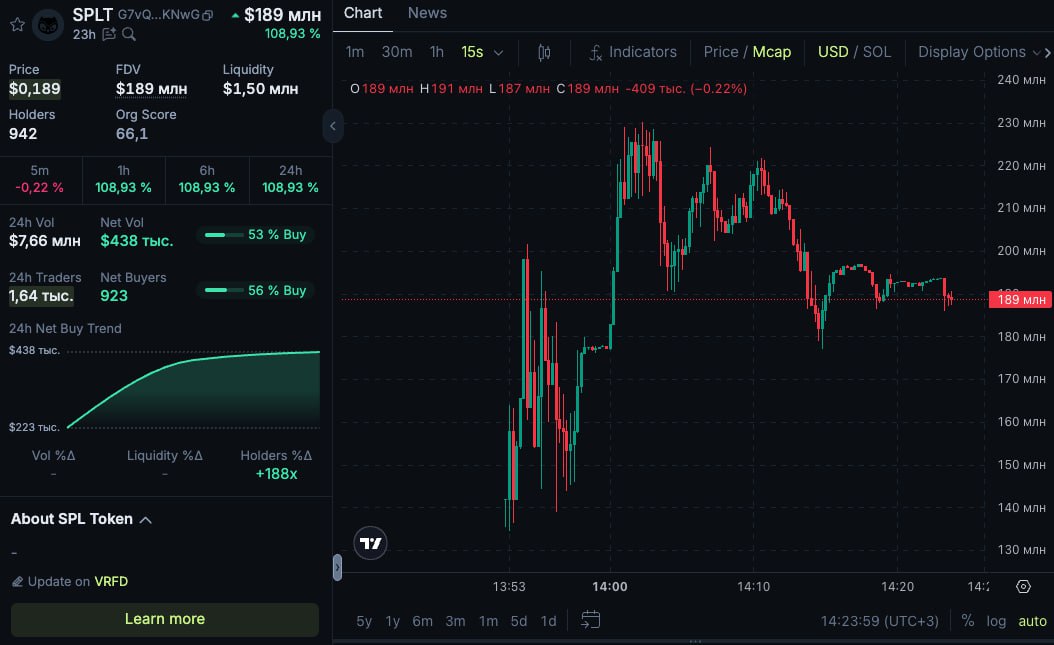Open the add-note icon beside 23h
The height and width of the screenshot is (645, 1054).
click(109, 35)
